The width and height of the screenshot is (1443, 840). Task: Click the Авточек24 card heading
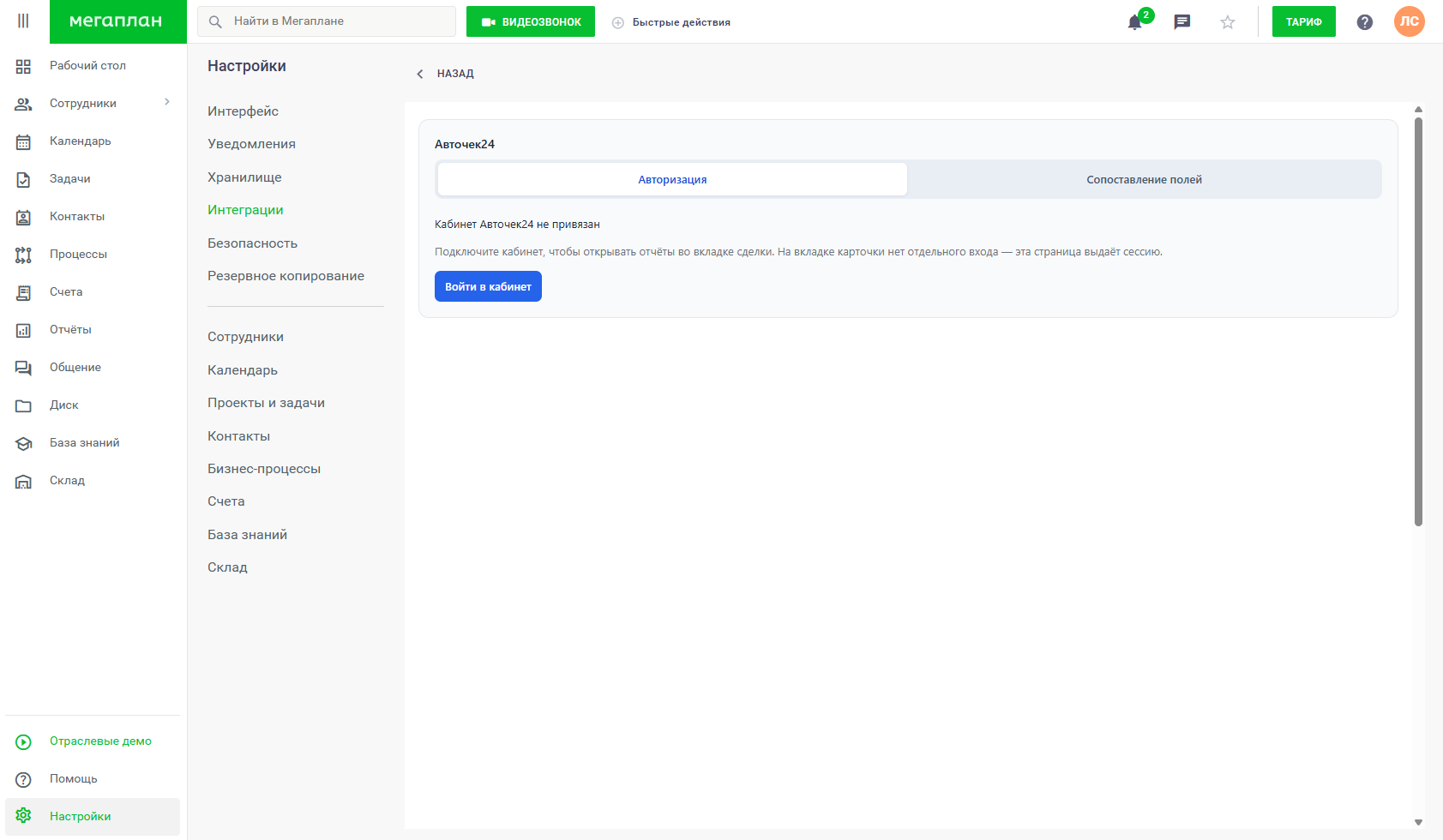coord(465,144)
